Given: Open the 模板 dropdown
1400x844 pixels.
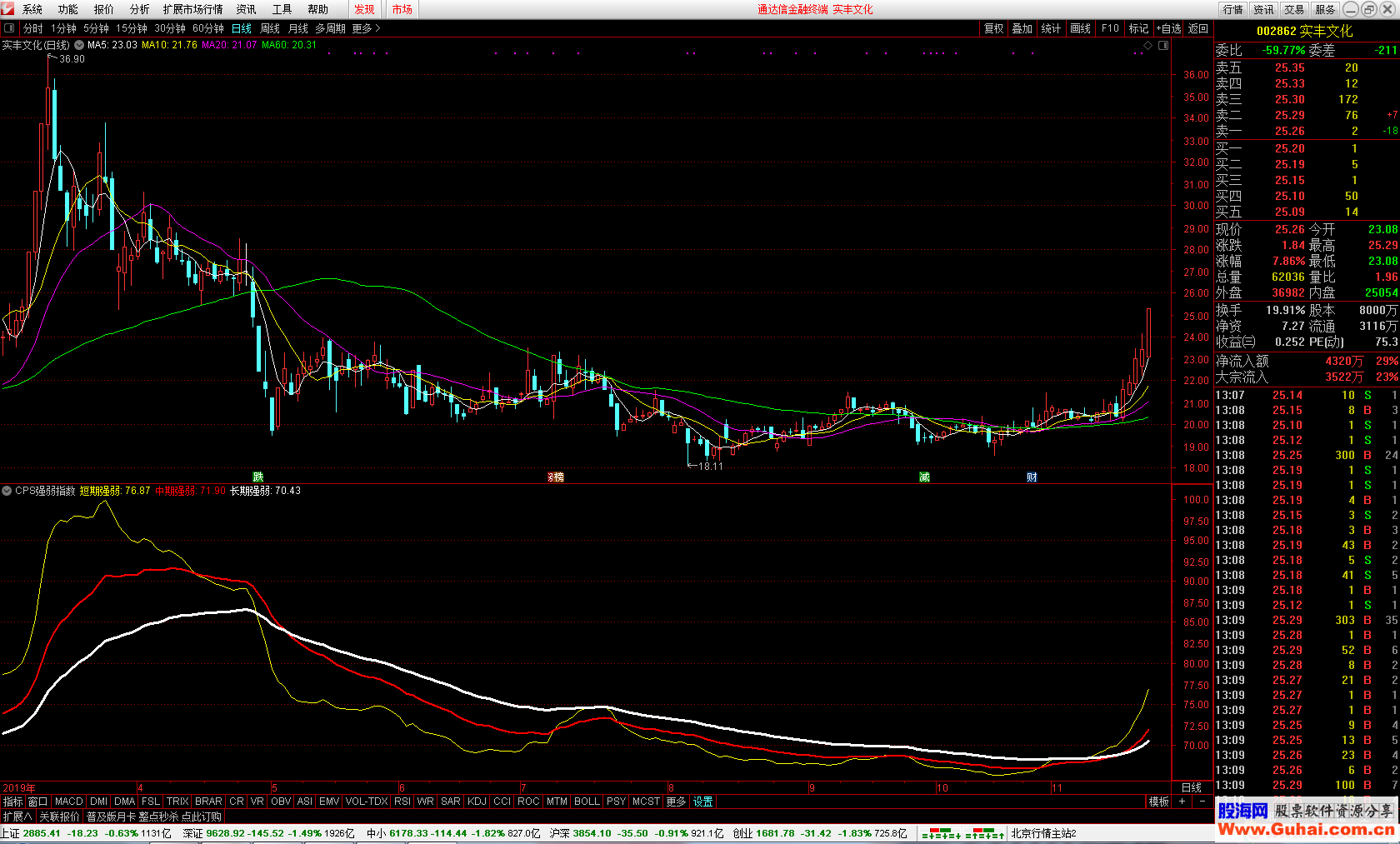Looking at the screenshot, I should (1159, 802).
